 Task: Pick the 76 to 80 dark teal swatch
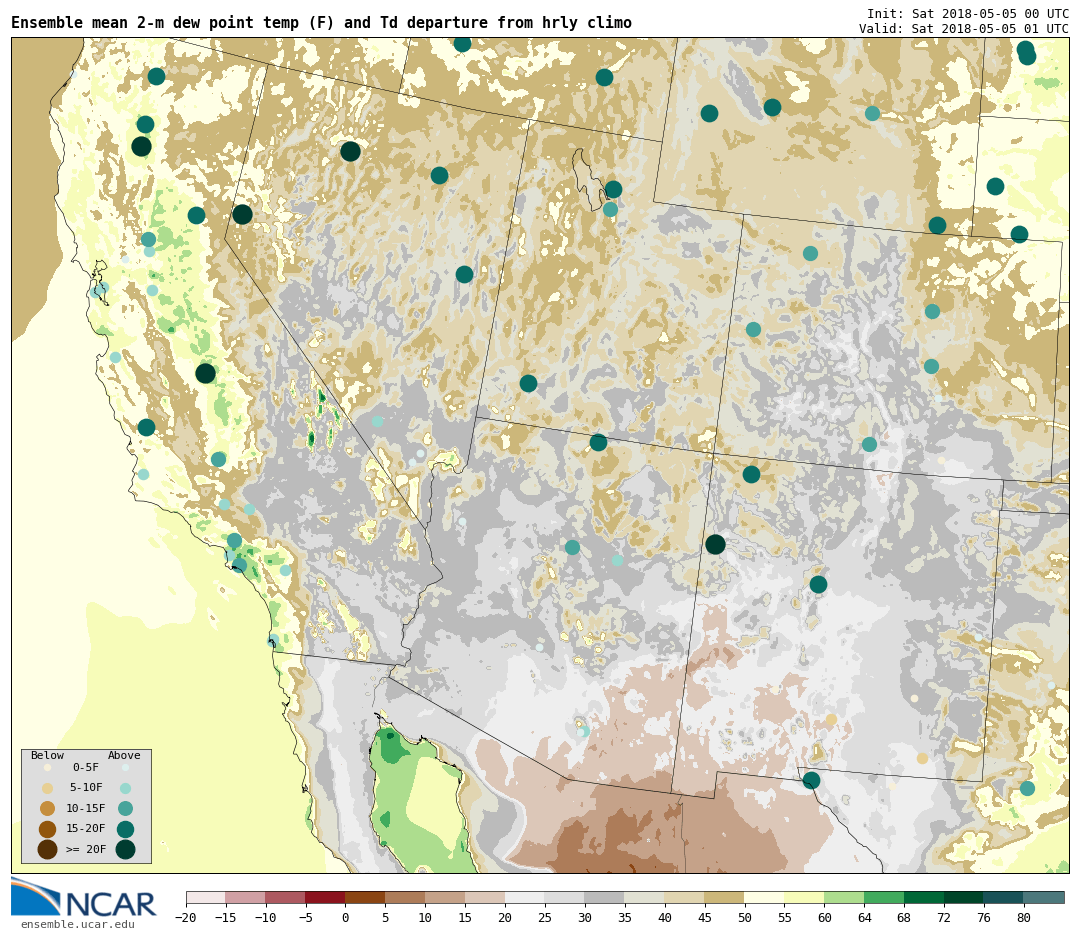[1005, 897]
